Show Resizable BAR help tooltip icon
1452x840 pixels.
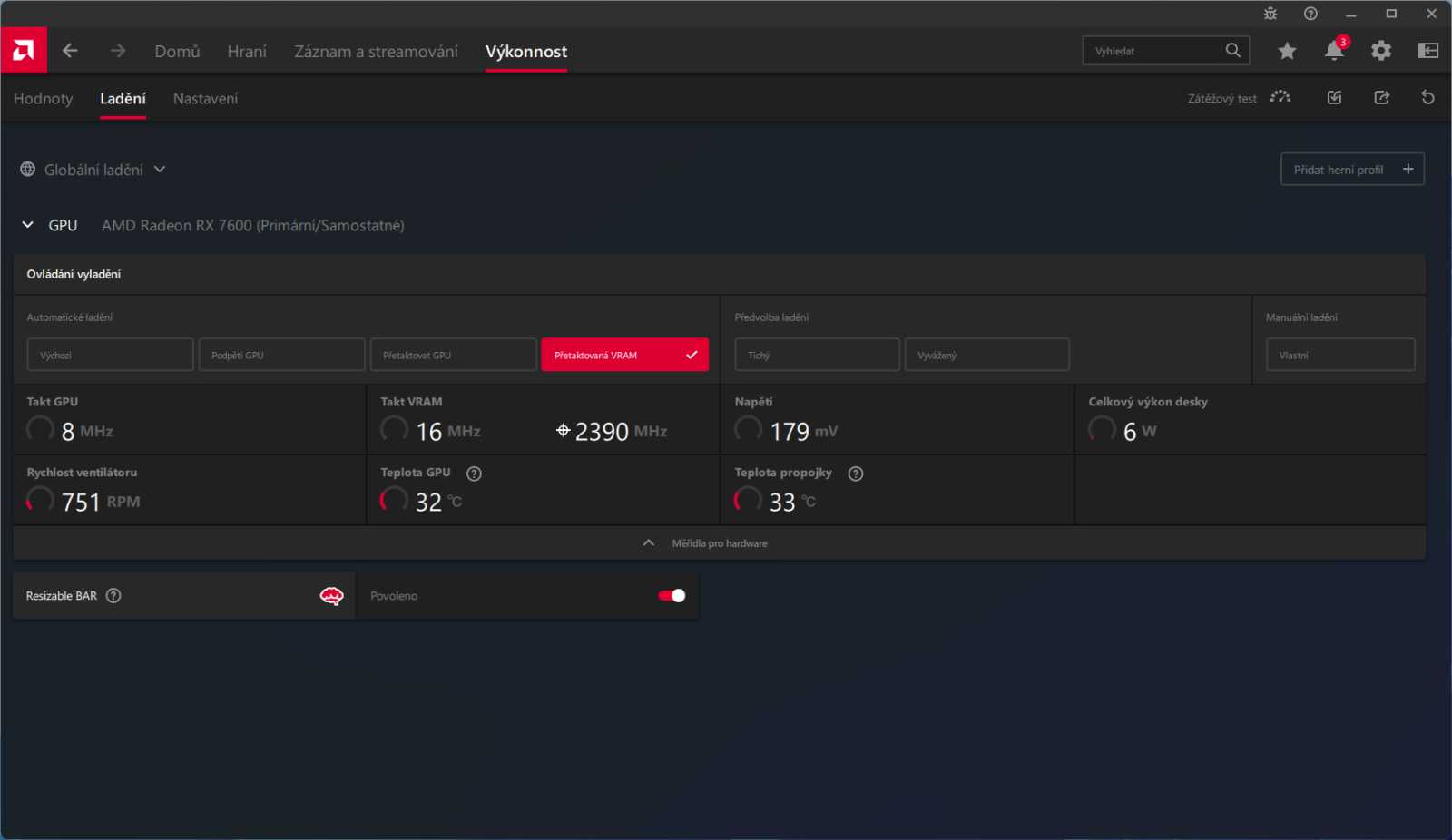pos(113,596)
